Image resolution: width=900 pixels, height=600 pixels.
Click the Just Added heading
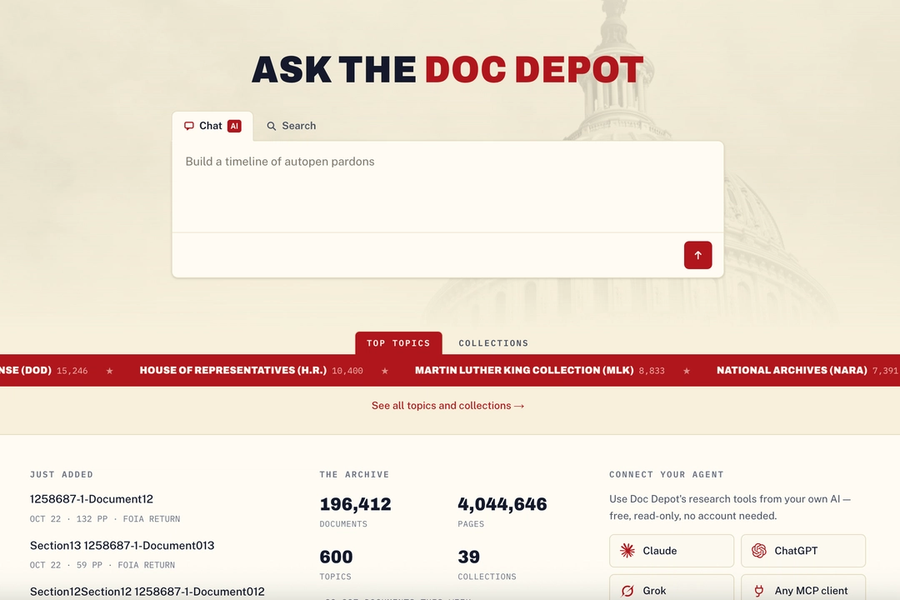(x=61, y=474)
